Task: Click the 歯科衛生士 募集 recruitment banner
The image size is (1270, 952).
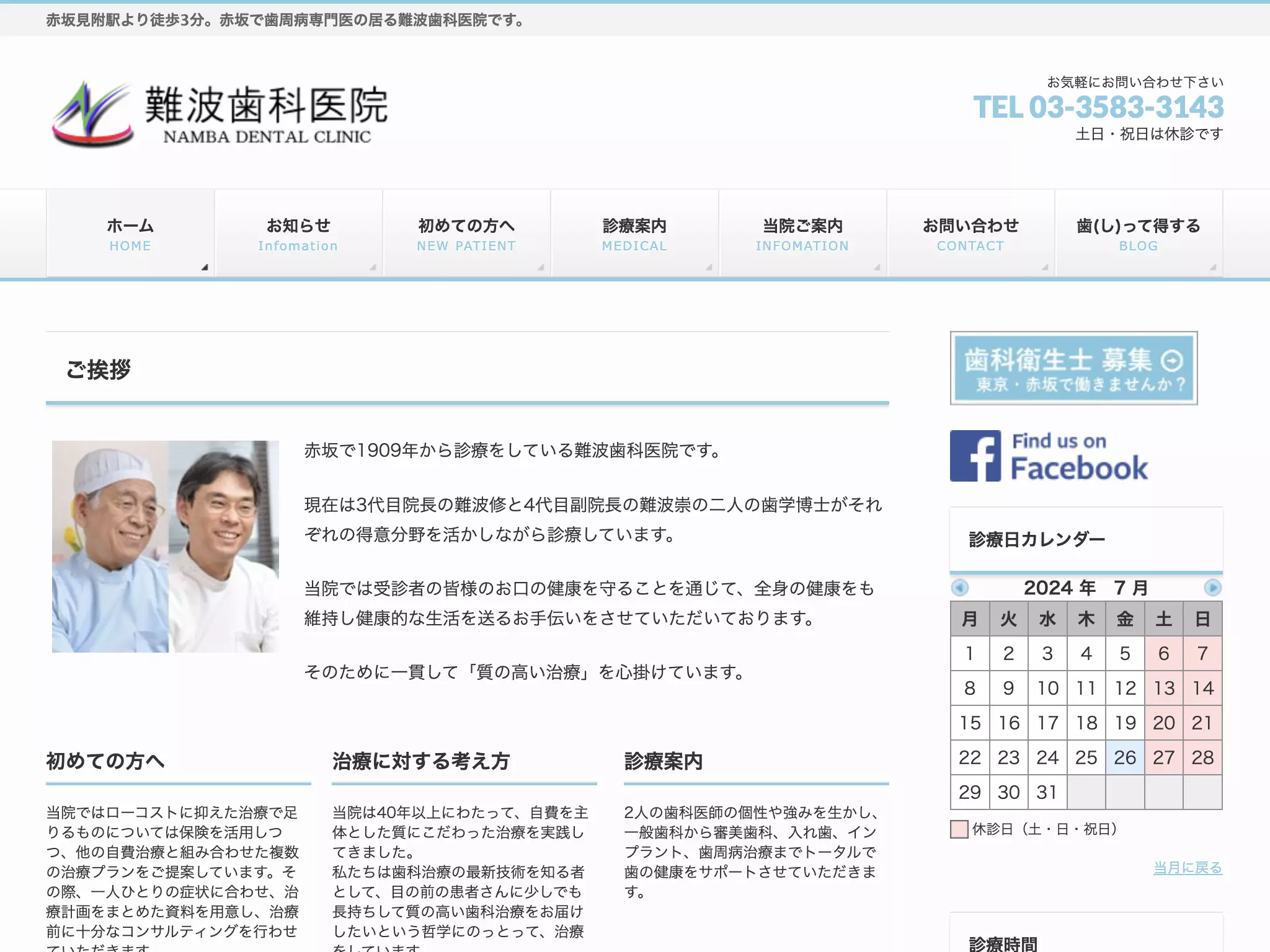Action: 1073,368
